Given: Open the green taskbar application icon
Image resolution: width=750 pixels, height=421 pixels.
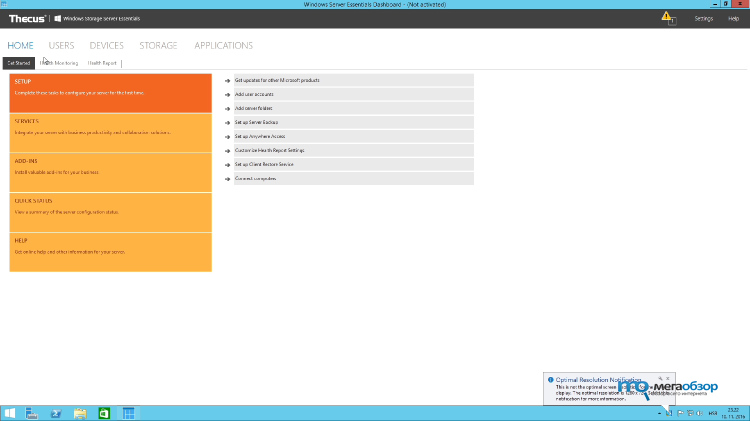Looking at the screenshot, I should [104, 413].
